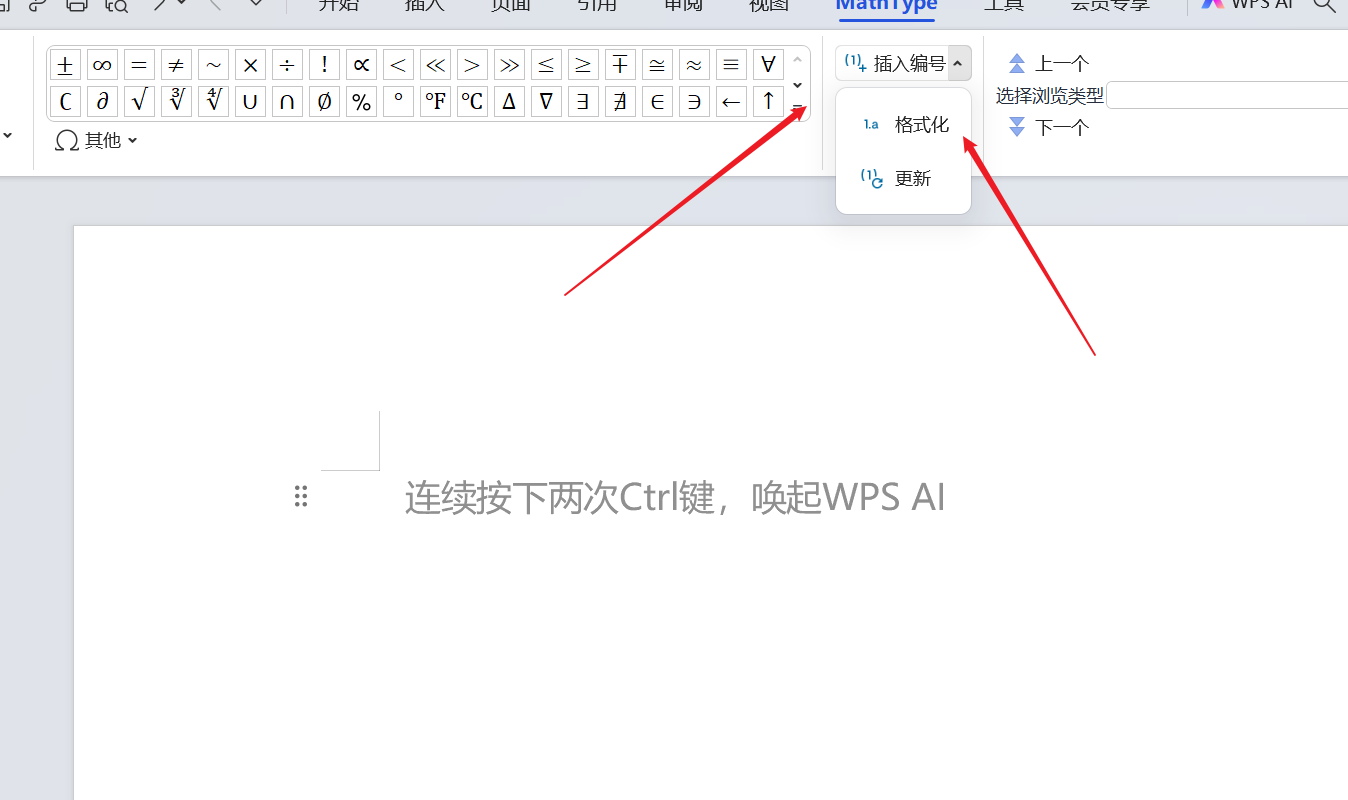The image size is (1348, 800).
Task: Insert the less-than < symbol
Action: pyautogui.click(x=398, y=65)
